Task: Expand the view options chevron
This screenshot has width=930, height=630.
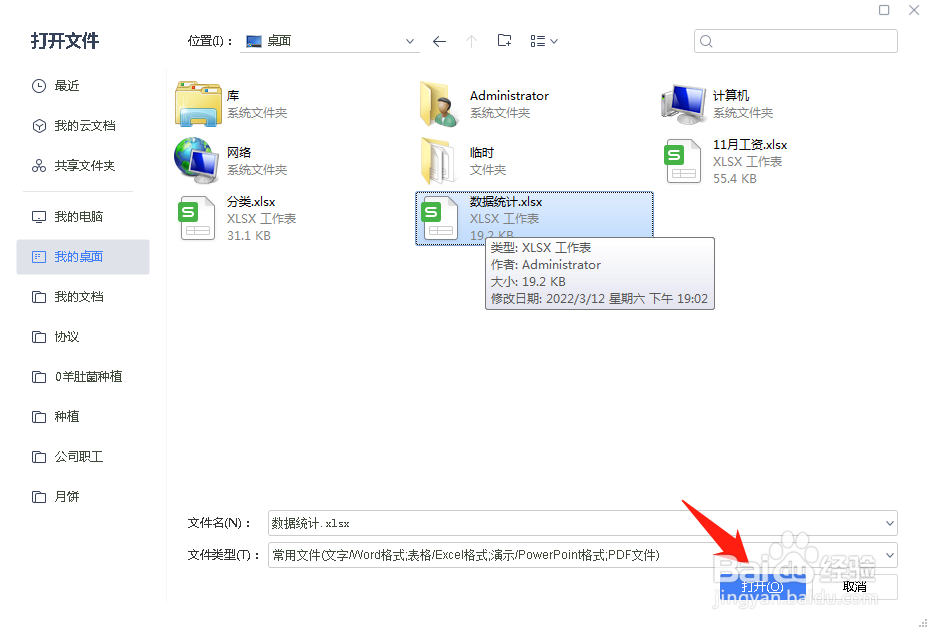Action: (x=552, y=41)
